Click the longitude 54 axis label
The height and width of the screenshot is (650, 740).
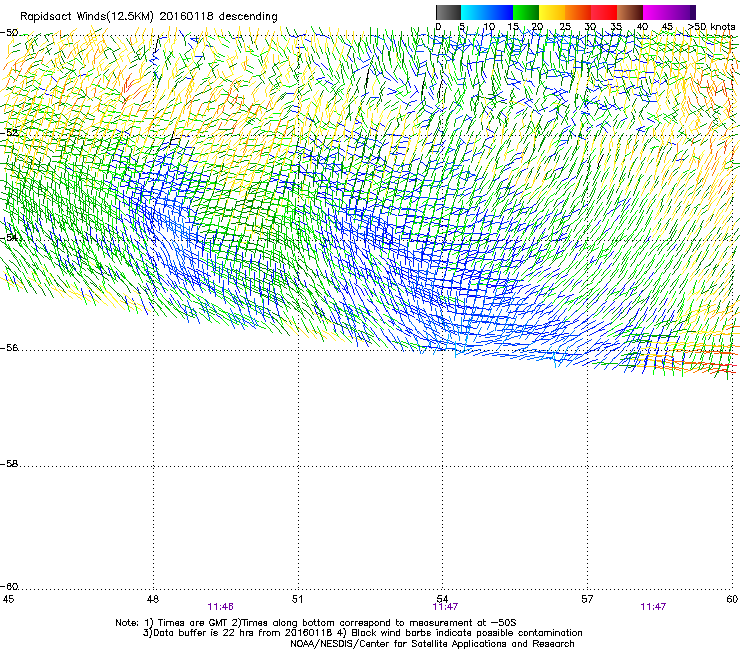pyautogui.click(x=442, y=599)
